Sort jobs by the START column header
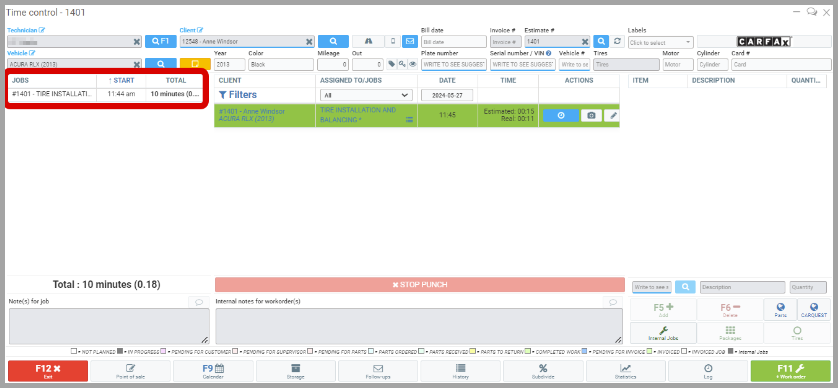Screen dimensions: 838x388 (x=121, y=80)
